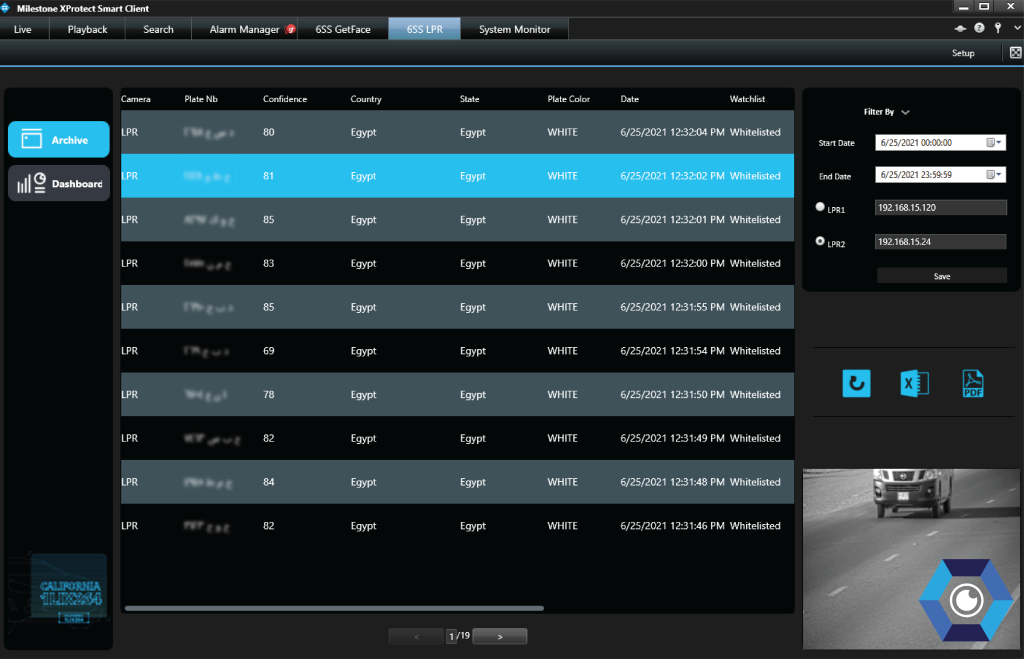Click the Camera column header

pos(136,99)
